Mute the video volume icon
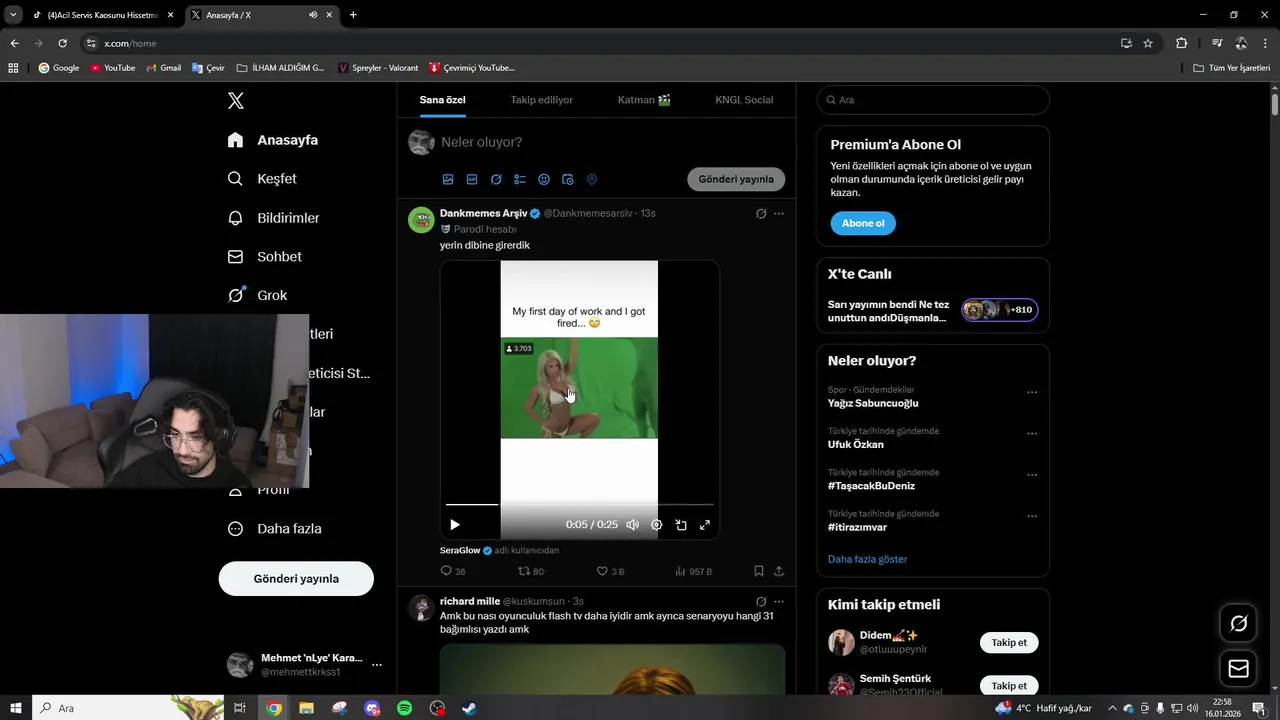This screenshot has height=720, width=1280. click(x=632, y=525)
